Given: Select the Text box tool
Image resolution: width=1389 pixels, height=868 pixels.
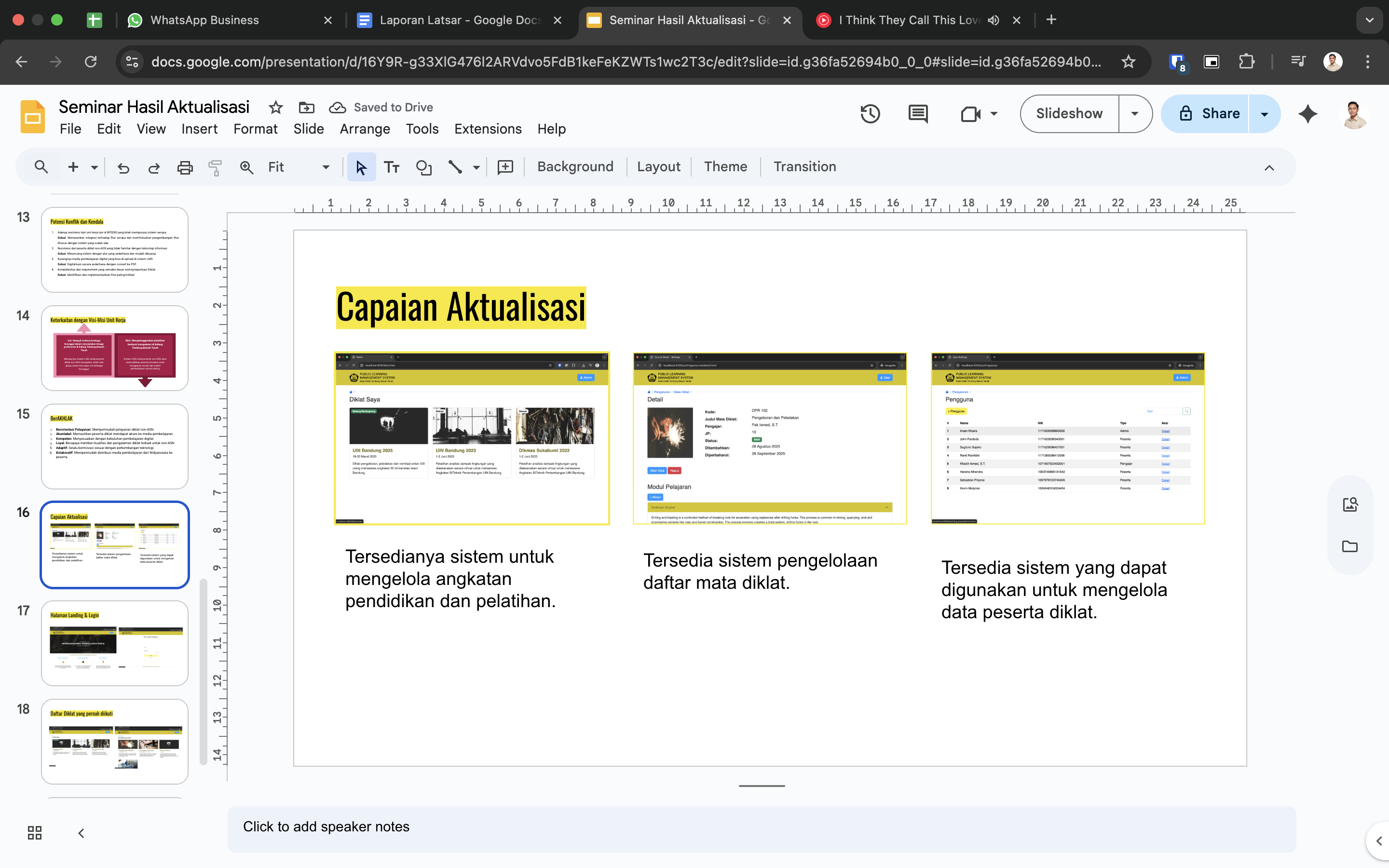Looking at the screenshot, I should pos(392,167).
